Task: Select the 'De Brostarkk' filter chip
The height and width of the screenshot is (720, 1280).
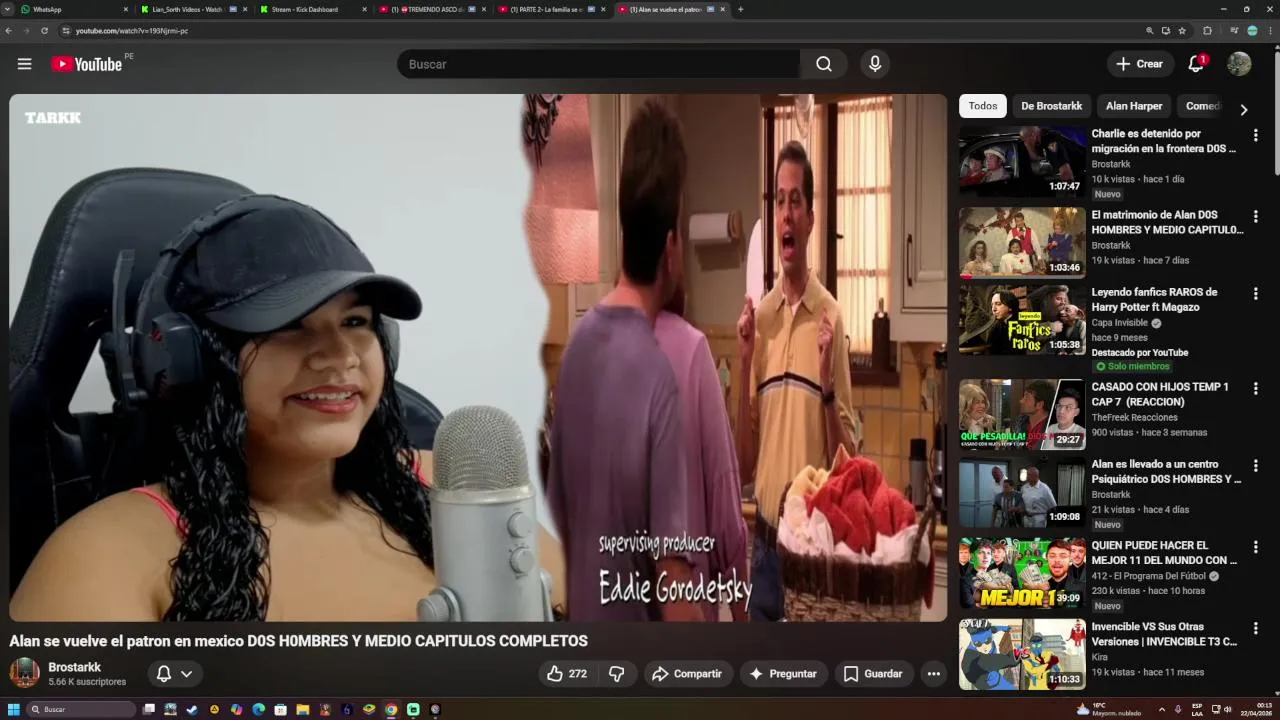Action: point(1051,106)
